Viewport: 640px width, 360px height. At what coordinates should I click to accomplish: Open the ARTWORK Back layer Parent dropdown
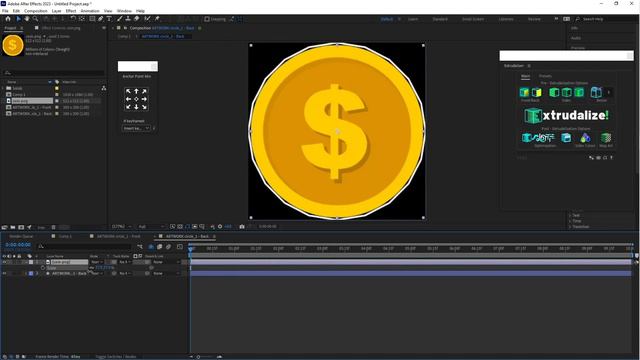pyautogui.click(x=166, y=273)
